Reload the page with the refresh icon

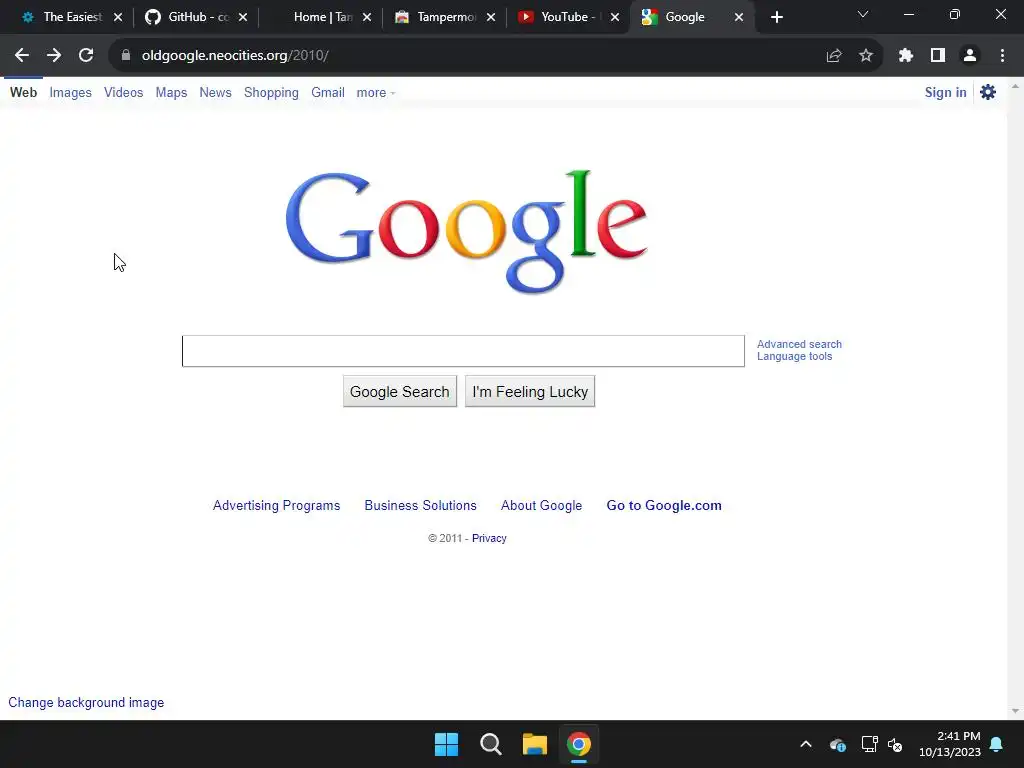coord(86,56)
